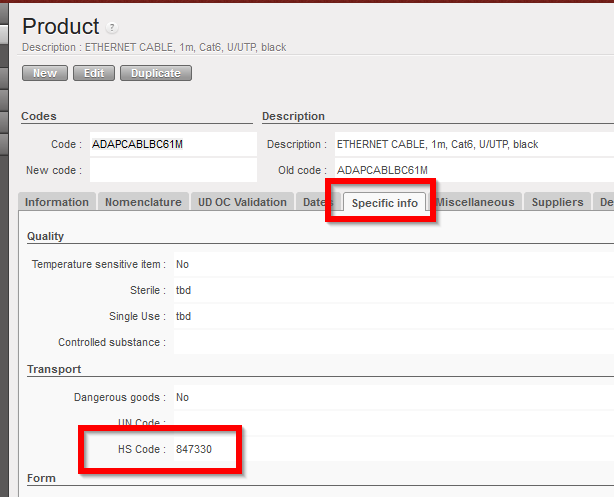Image resolution: width=614 pixels, height=497 pixels.
Task: Click the help icon beside Product title
Action: tap(112, 28)
